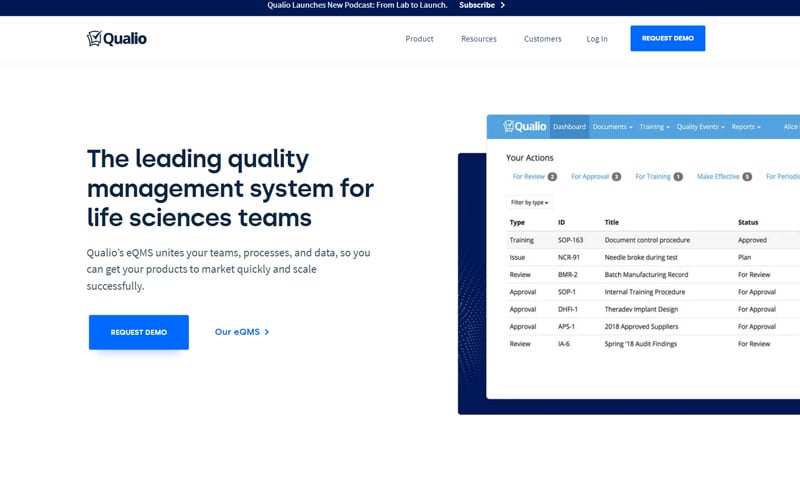
Task: Click the IA-6 ID cell
Action: click(563, 344)
